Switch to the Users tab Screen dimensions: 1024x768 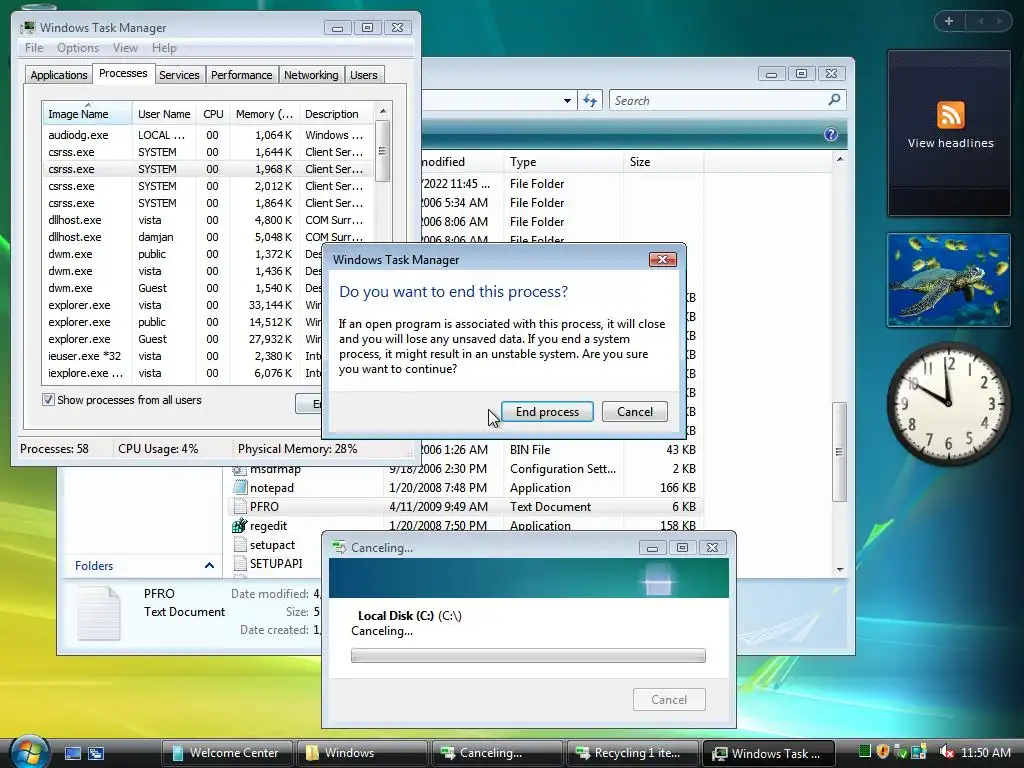[363, 75]
